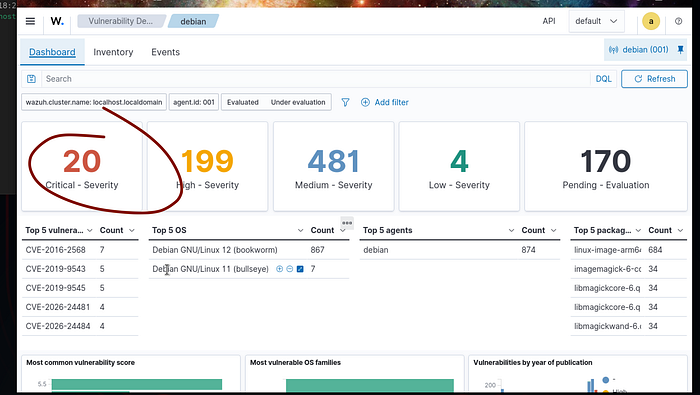Click the DQL language switcher
This screenshot has width=700, height=395.
click(604, 79)
